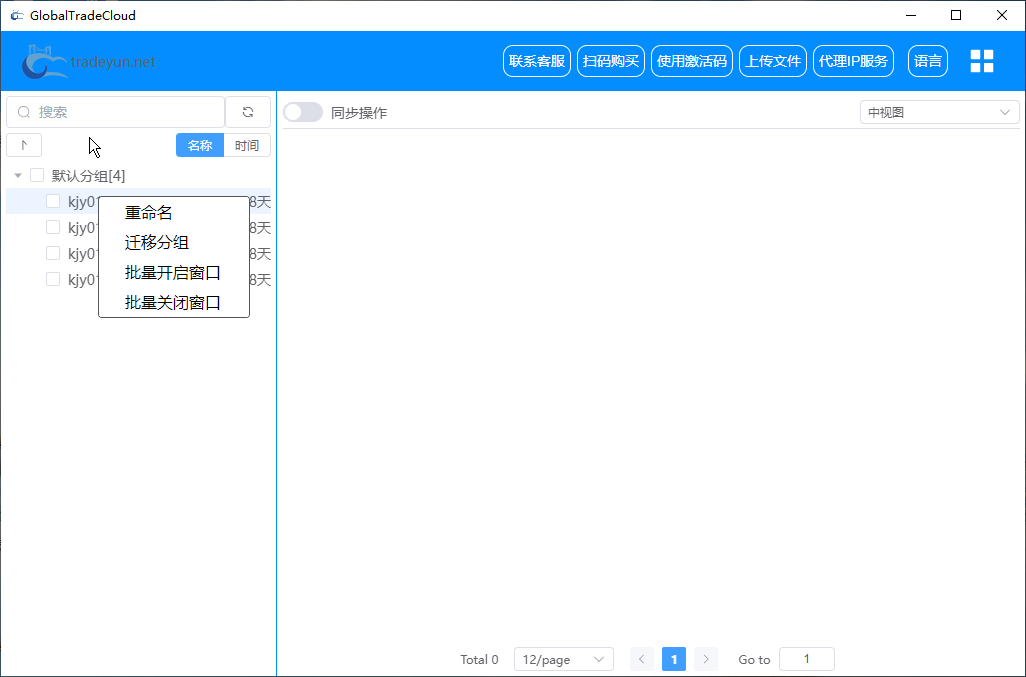Collapse the 默认分组[4] group tree
1026x677 pixels.
click(x=17, y=174)
